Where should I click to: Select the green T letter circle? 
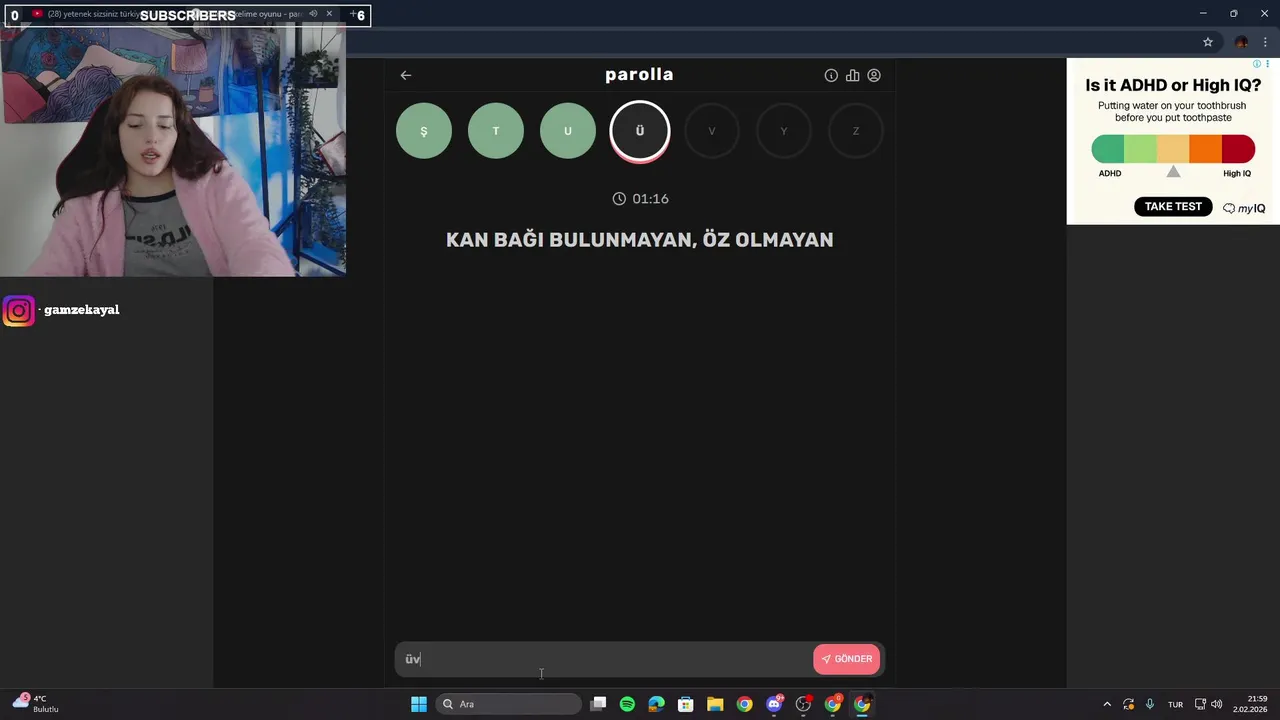tap(496, 131)
